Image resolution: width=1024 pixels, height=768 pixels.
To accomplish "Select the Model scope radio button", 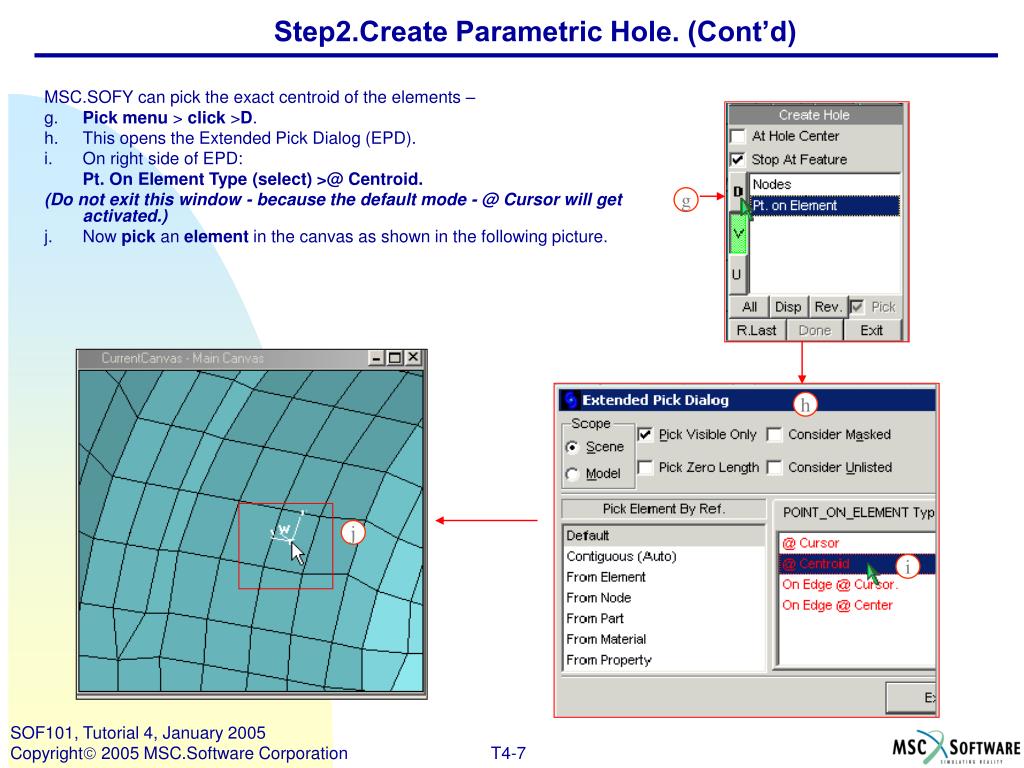I will click(x=572, y=474).
